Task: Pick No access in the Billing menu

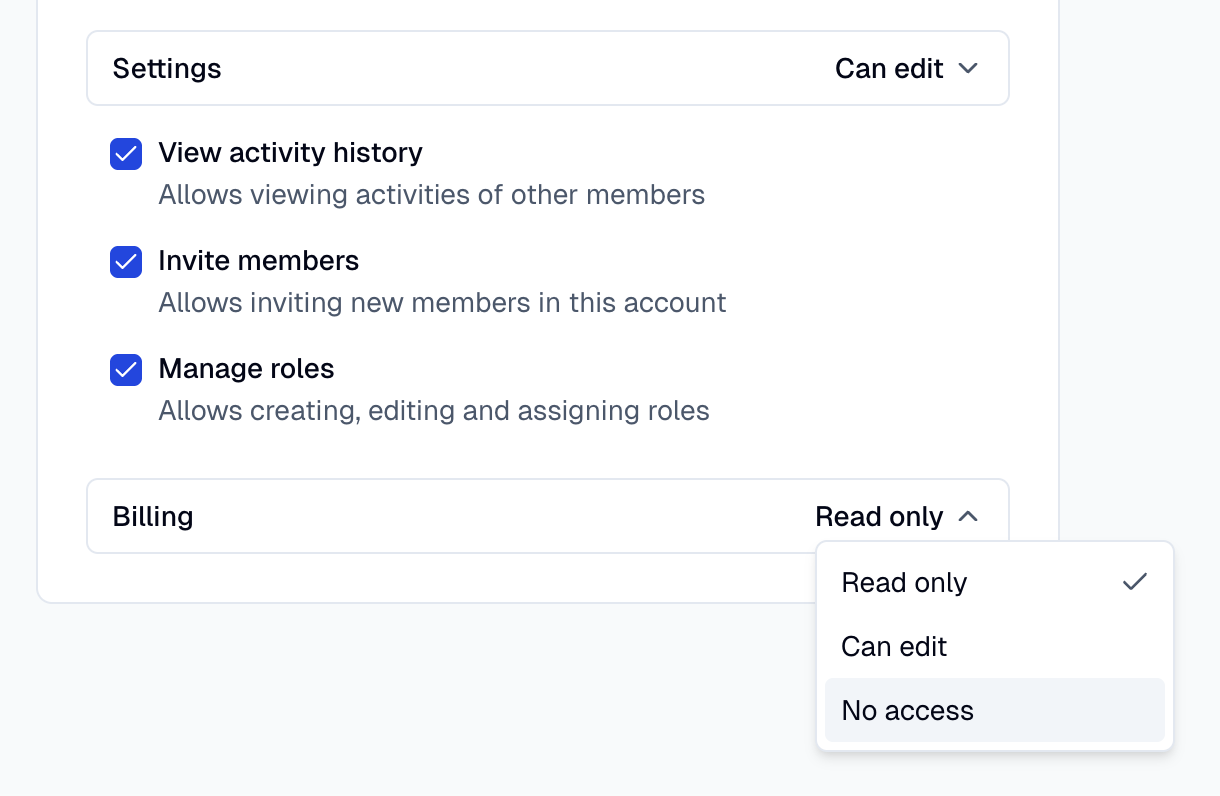Action: tap(995, 710)
